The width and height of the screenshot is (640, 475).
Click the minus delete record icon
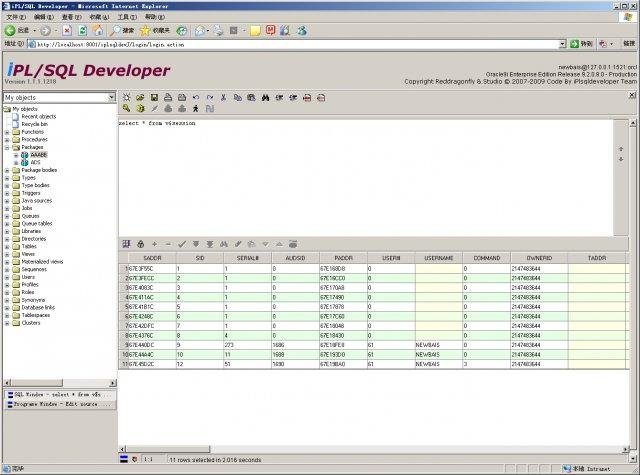coord(168,244)
